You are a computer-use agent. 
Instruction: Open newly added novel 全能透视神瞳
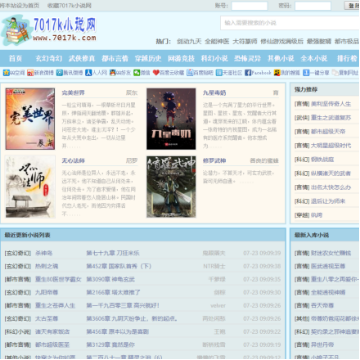point(328,292)
